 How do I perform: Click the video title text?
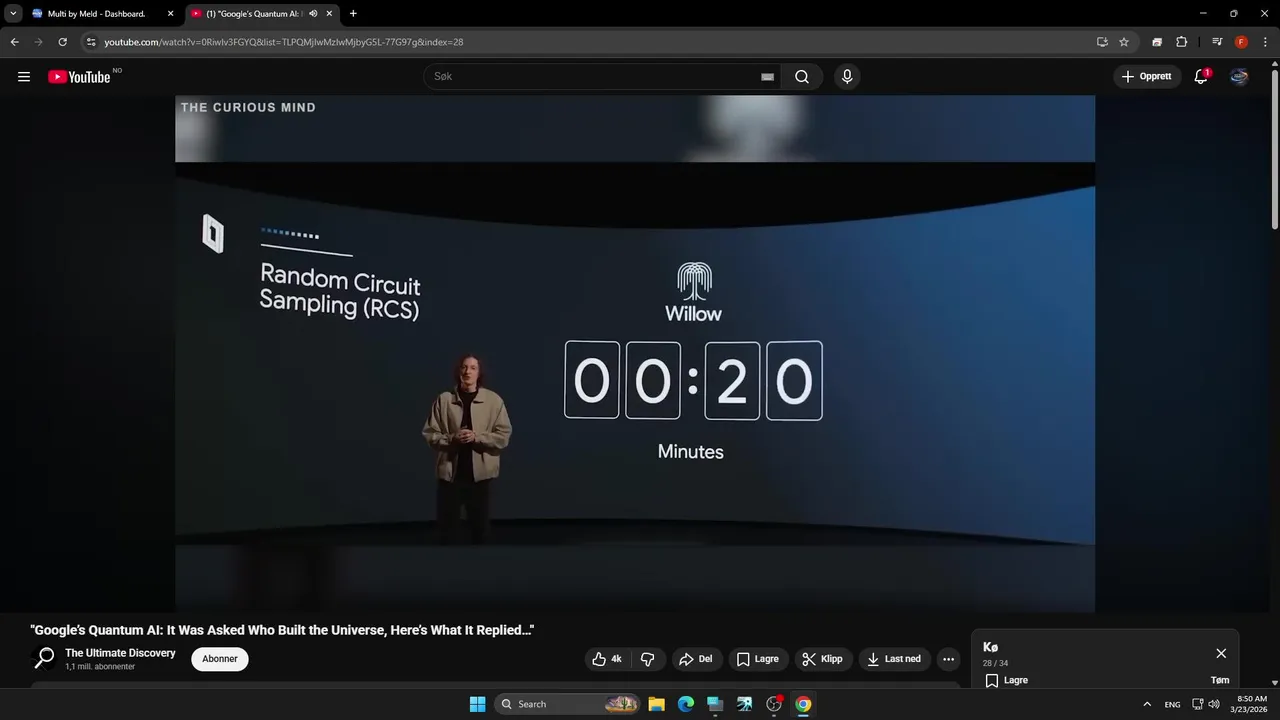click(x=282, y=630)
